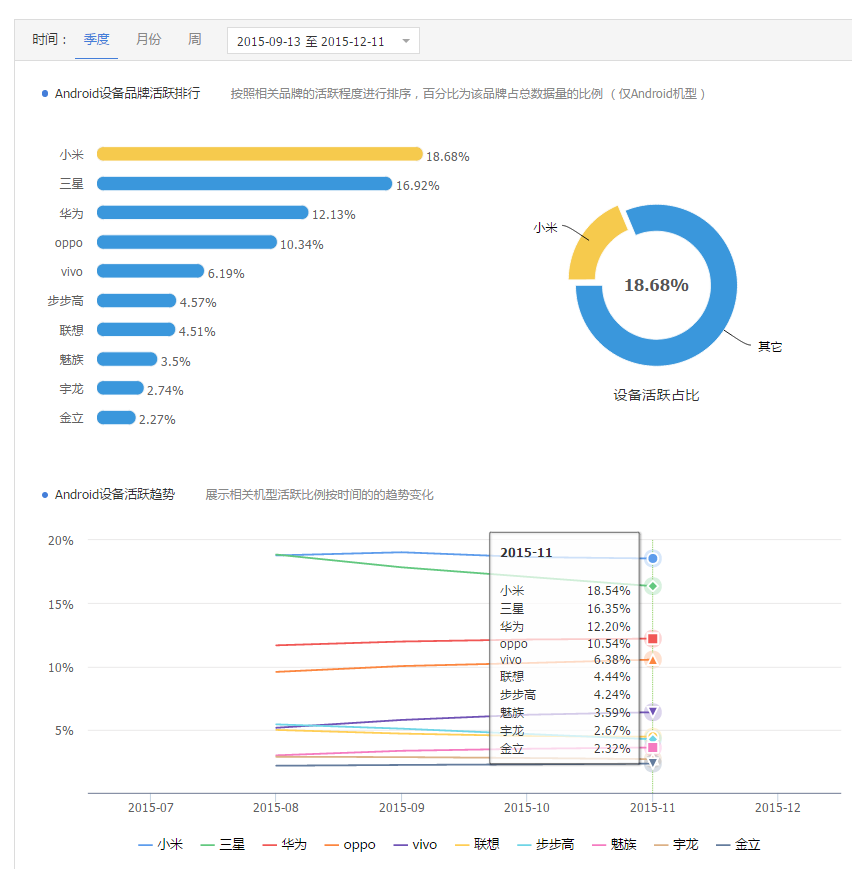Click the 设备活跃占比 caption
The height and width of the screenshot is (869, 852).
coord(656,395)
